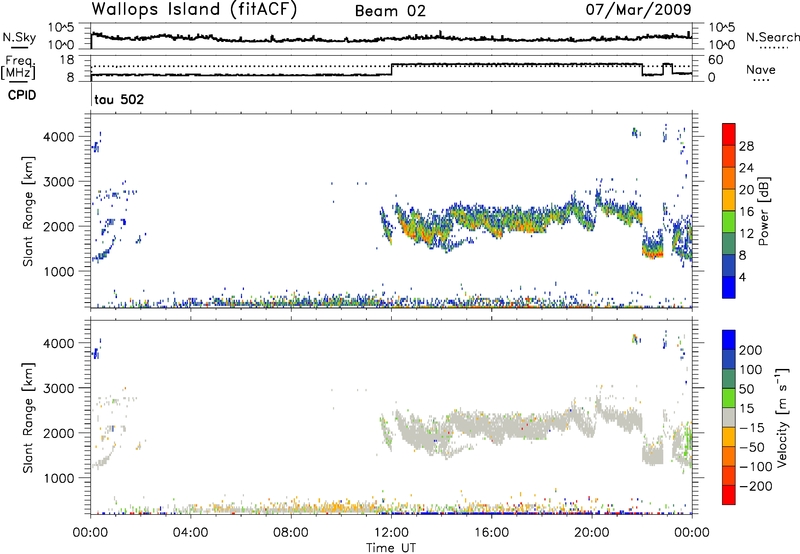The image size is (800, 554).
Task: Click Power colorbar segment between 4 and 8
Action: tap(729, 266)
